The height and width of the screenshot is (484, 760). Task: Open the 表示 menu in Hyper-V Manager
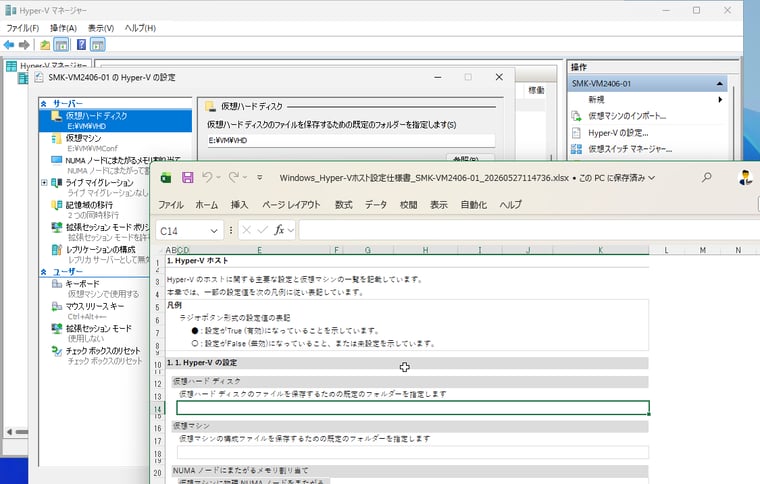click(x=101, y=28)
